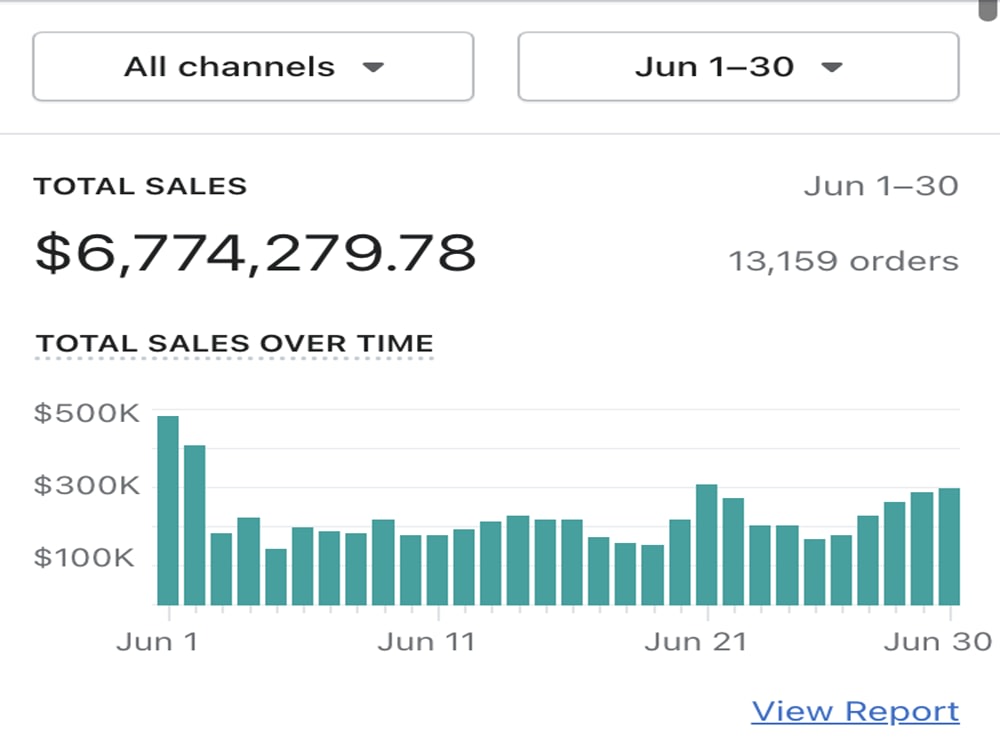Screen dimensions: 1000x750
Task: Select the shortest bar in the first week
Action: pos(276,577)
